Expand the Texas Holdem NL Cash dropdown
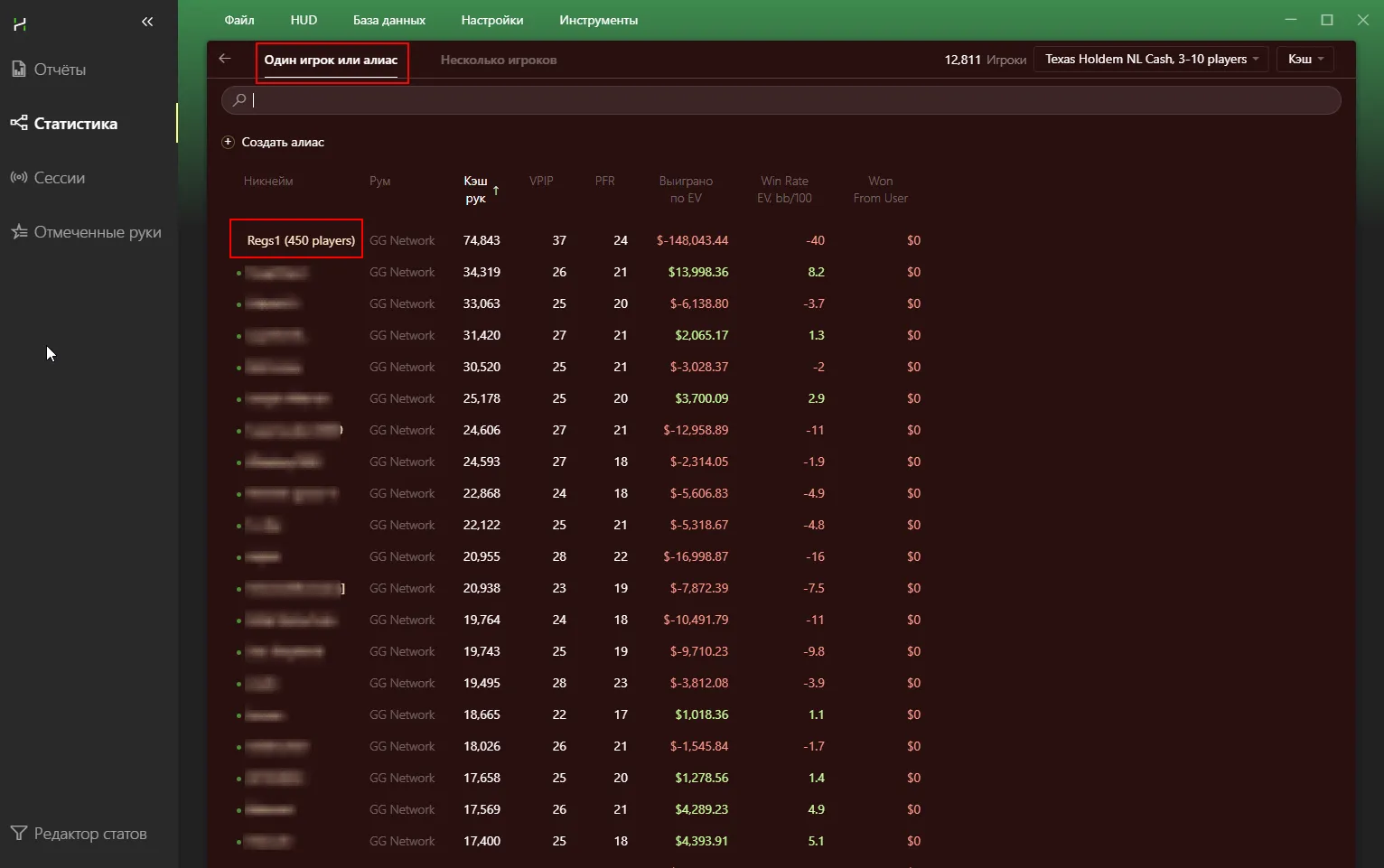 tap(1151, 59)
